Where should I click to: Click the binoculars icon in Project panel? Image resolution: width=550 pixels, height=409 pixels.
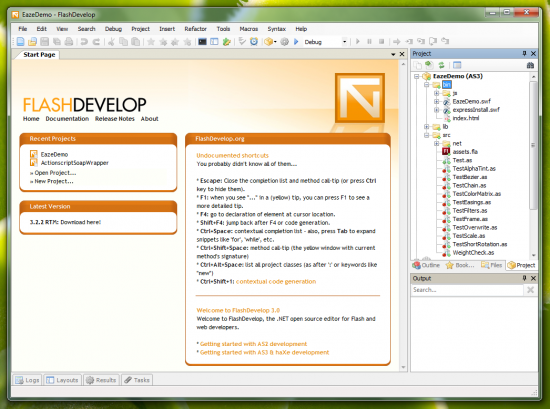pyautogui.click(x=530, y=65)
